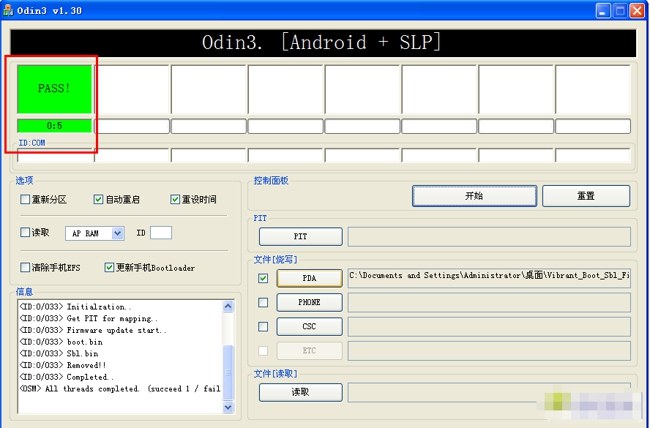Click the green PASS! status box
Screen dimensions: 650x428
click(x=54, y=89)
